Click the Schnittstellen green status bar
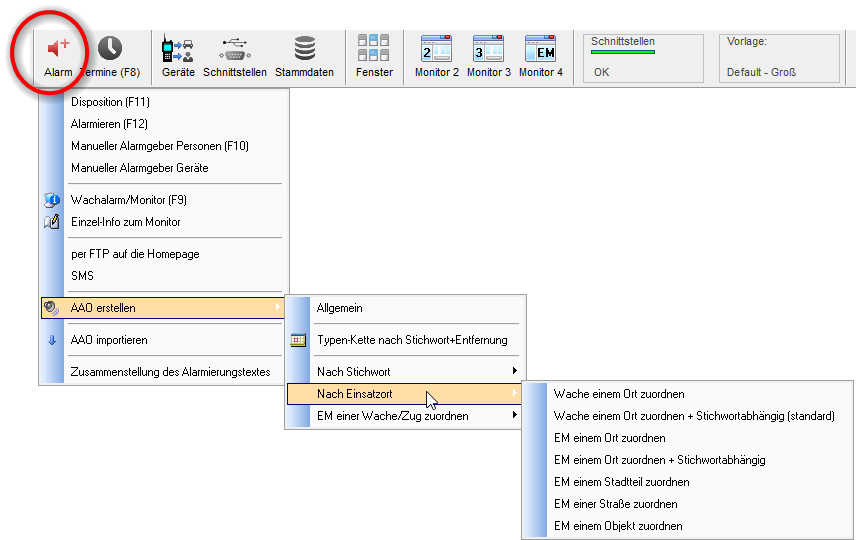 click(623, 52)
